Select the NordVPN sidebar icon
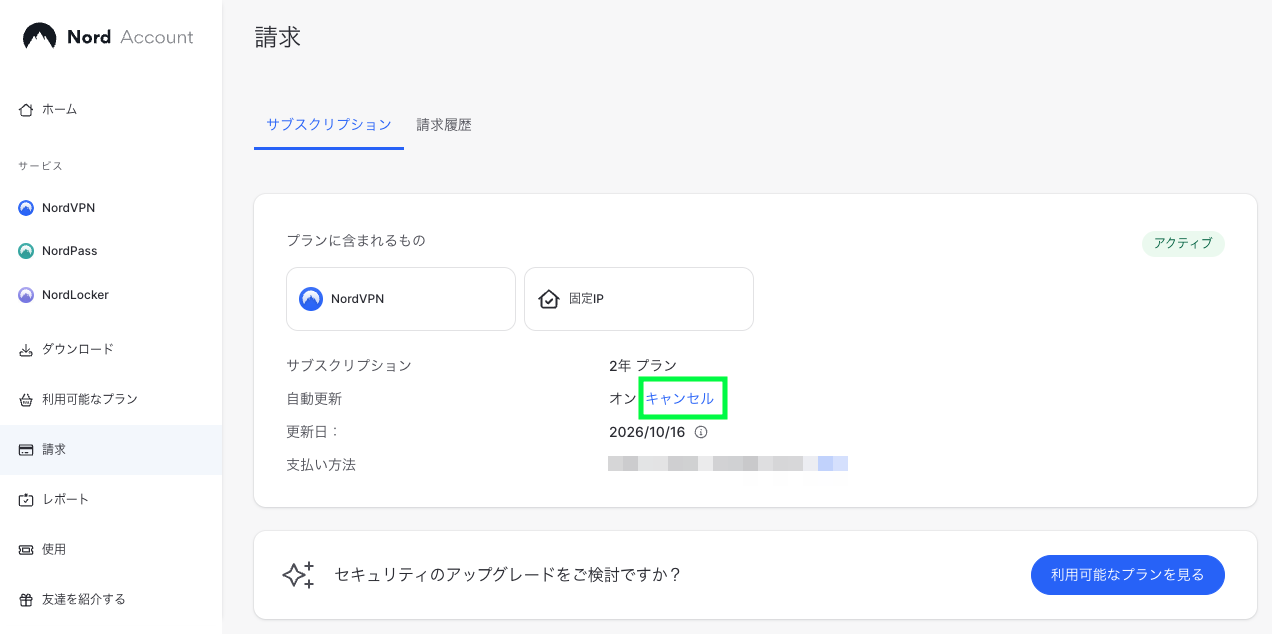Viewport: 1272px width, 634px height. coord(26,208)
